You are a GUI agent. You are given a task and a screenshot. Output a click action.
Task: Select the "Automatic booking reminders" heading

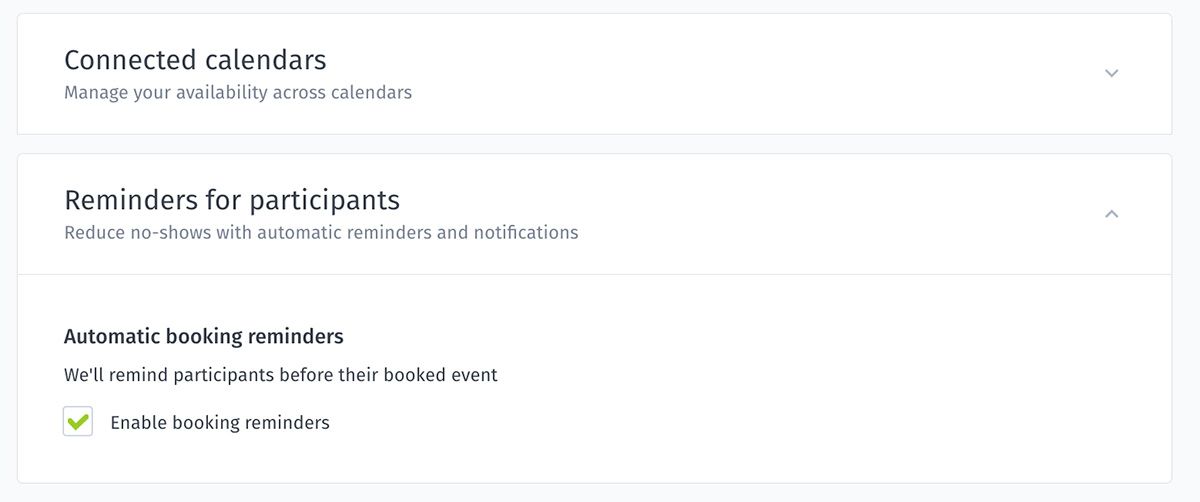coord(204,336)
